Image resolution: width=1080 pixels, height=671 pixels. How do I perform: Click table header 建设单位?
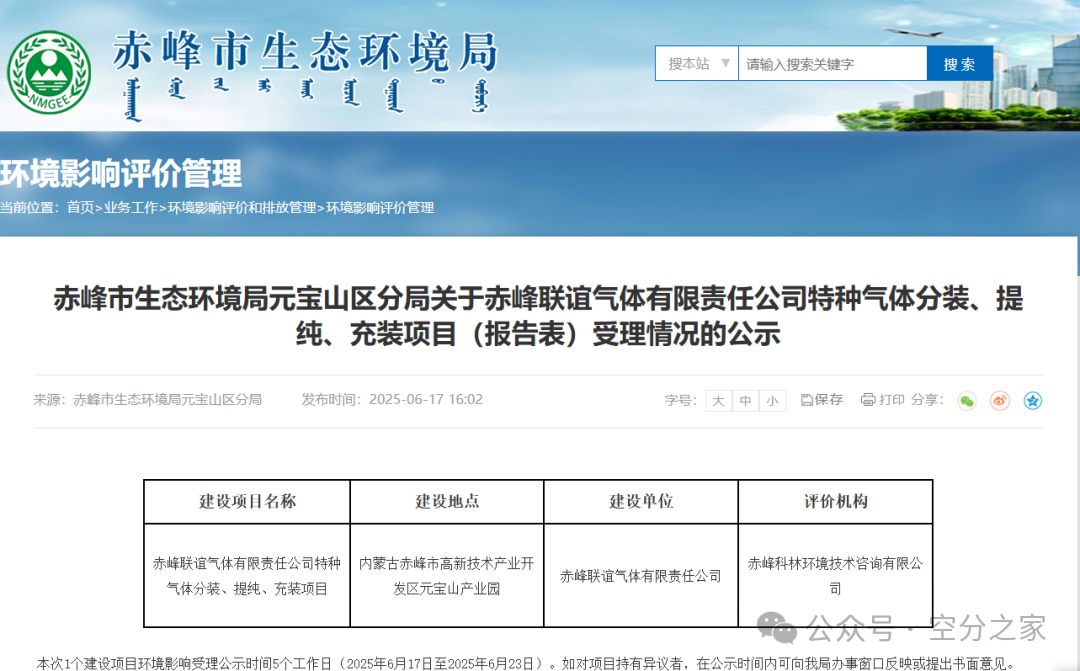(641, 502)
